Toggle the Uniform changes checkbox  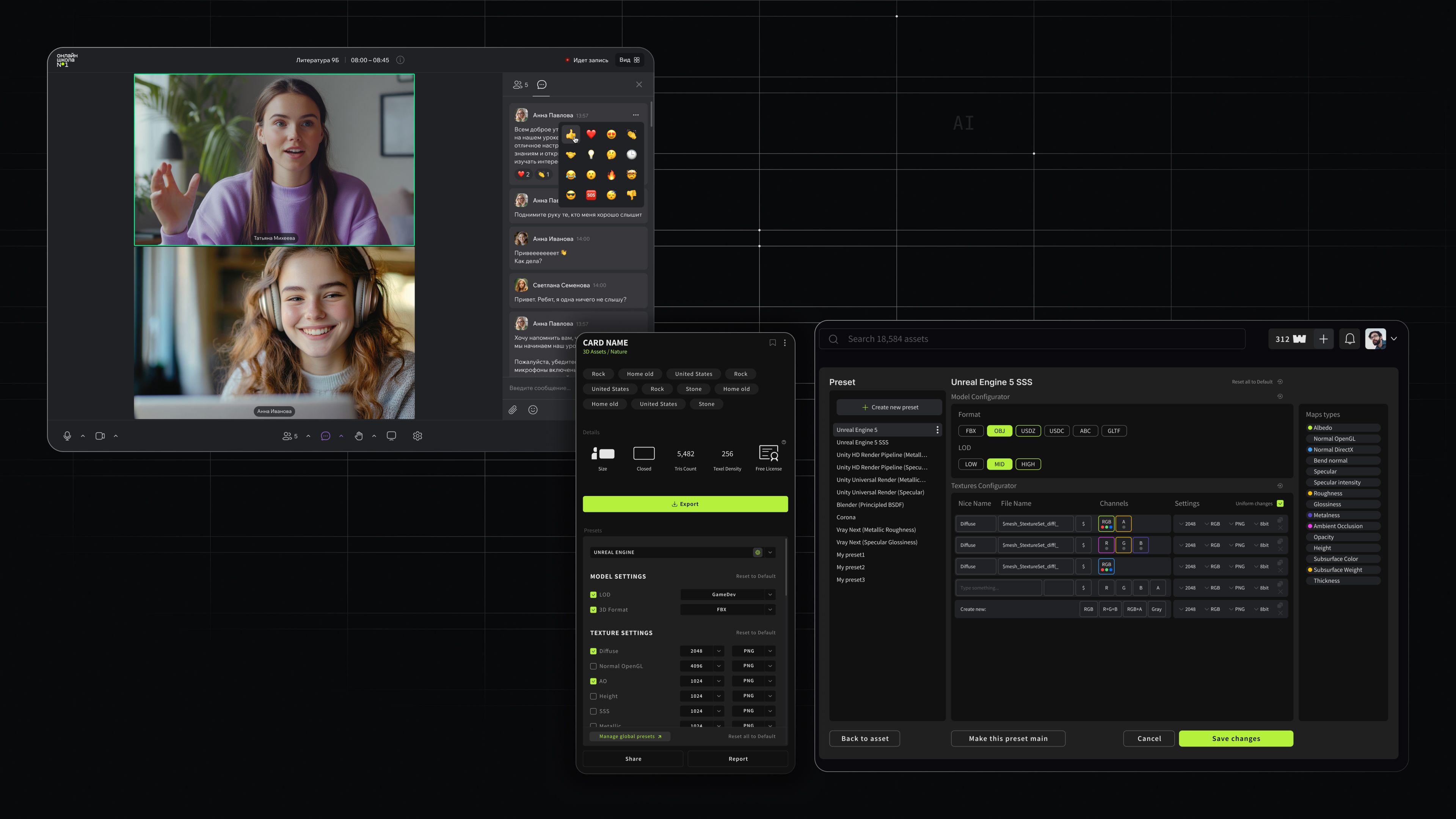pos(1280,504)
